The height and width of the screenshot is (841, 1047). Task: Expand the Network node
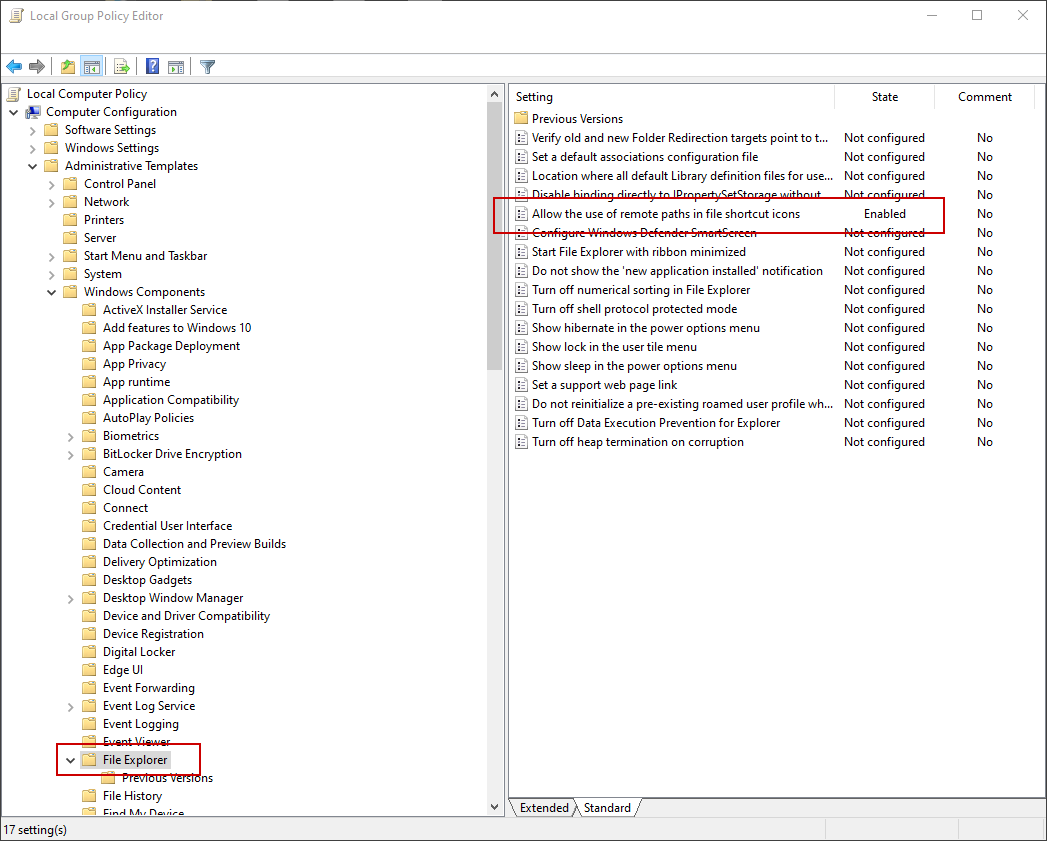click(51, 202)
